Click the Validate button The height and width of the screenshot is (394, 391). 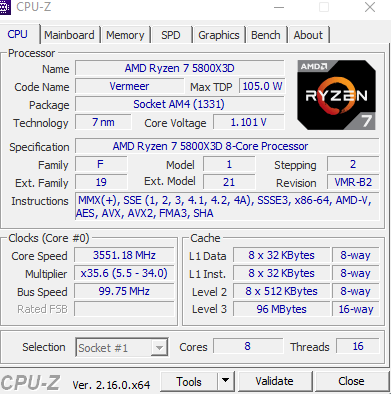point(275,381)
